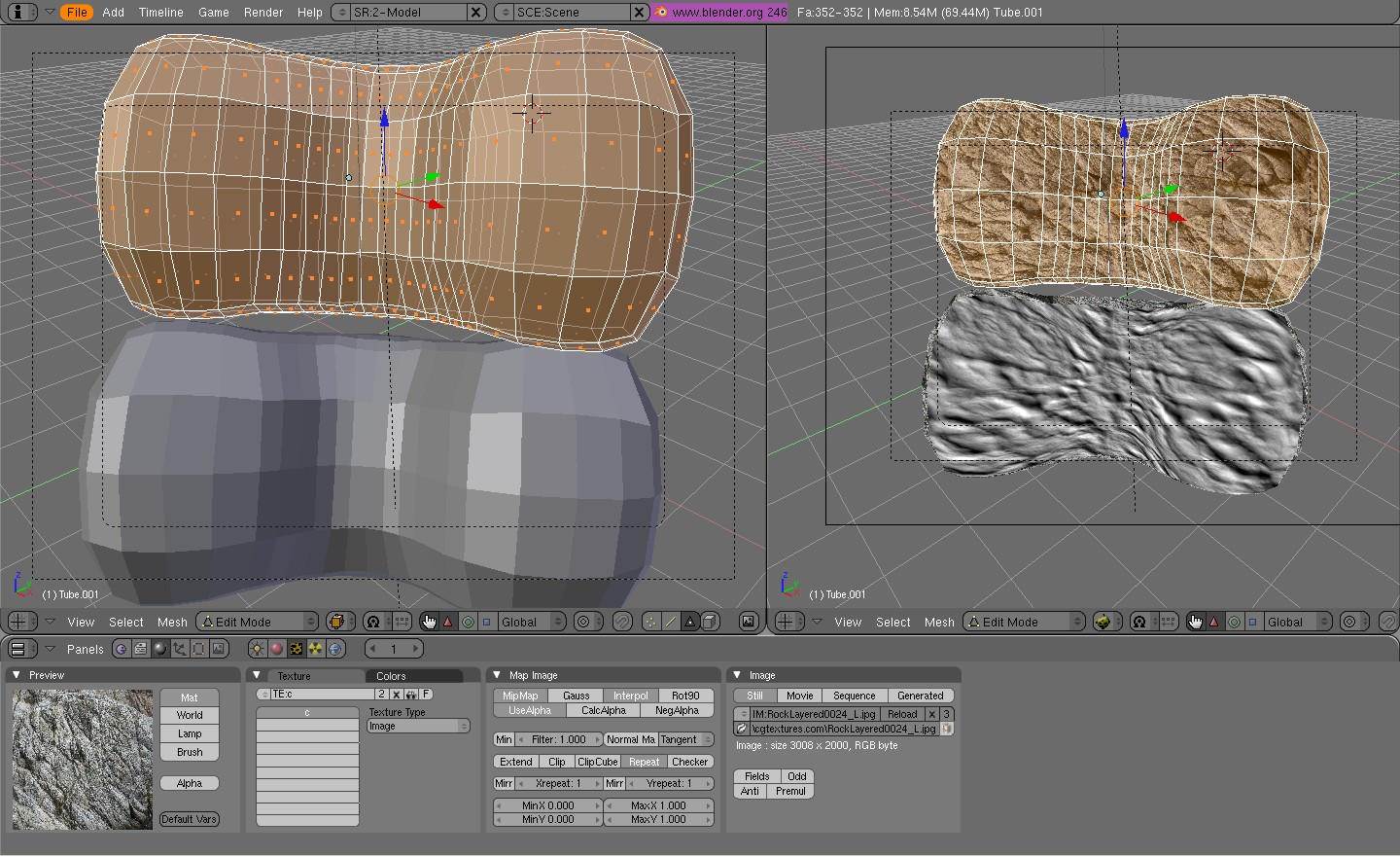This screenshot has height=857, width=1400.
Task: Open the Texture buttons (leopard icon)
Action: pyautogui.click(x=297, y=649)
